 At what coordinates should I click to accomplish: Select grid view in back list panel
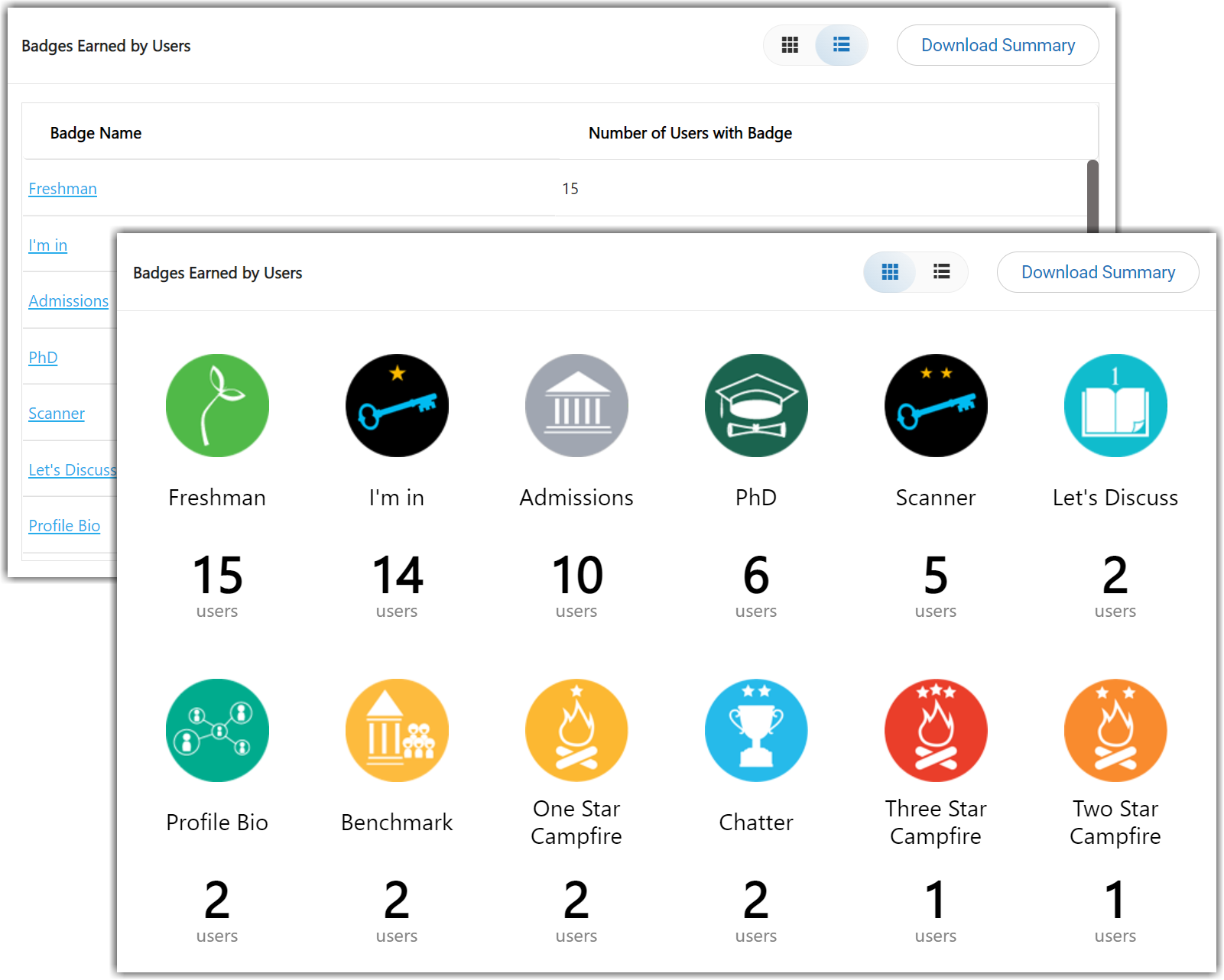(790, 45)
